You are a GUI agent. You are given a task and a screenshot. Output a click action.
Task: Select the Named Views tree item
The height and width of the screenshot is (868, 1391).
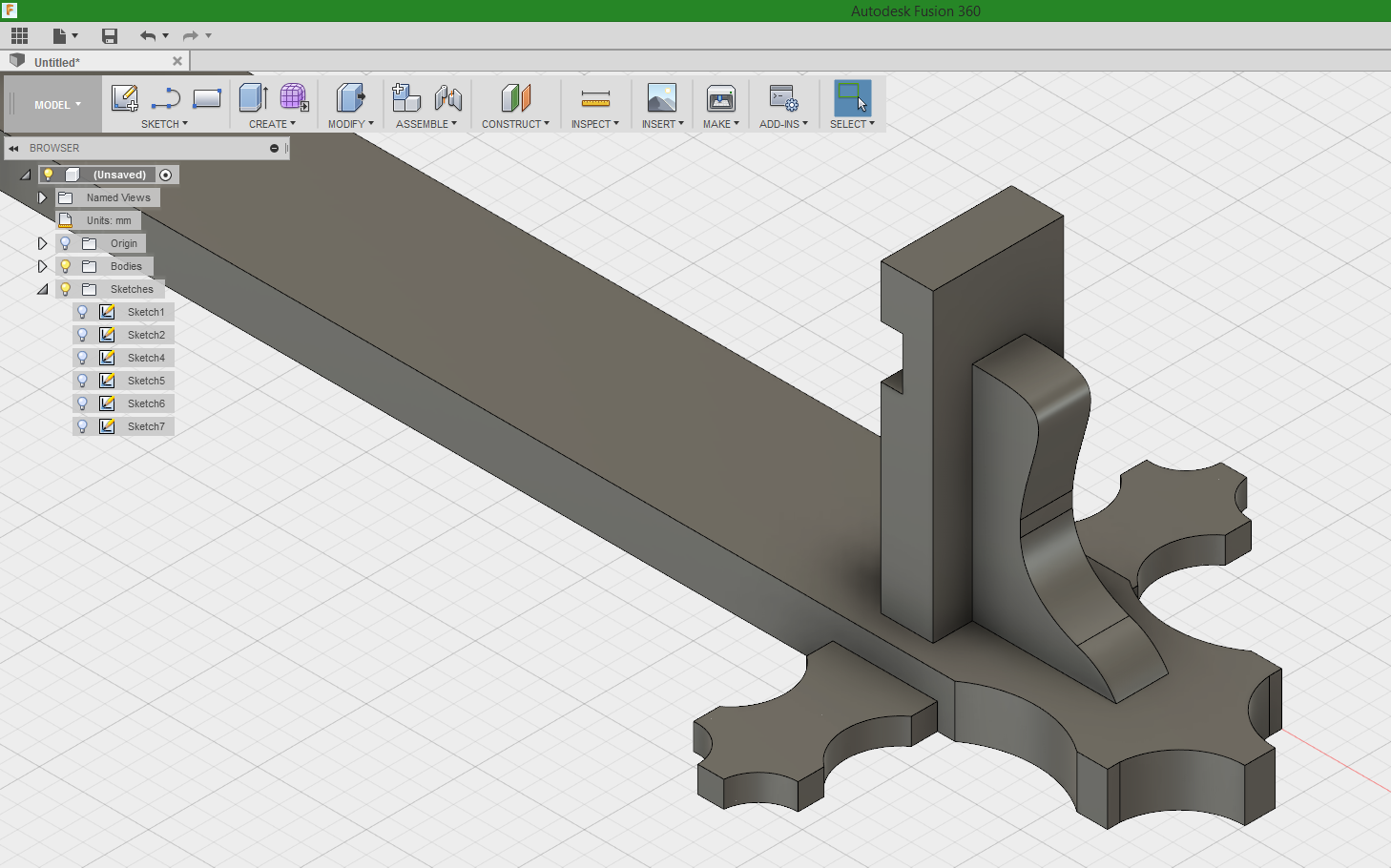click(x=118, y=197)
